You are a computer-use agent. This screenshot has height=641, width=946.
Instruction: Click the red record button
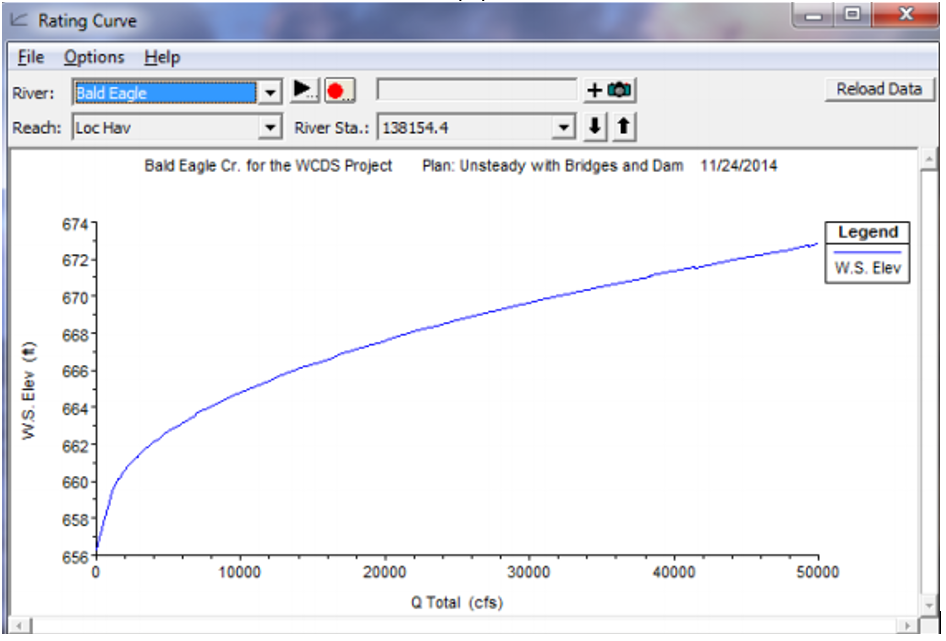point(337,90)
